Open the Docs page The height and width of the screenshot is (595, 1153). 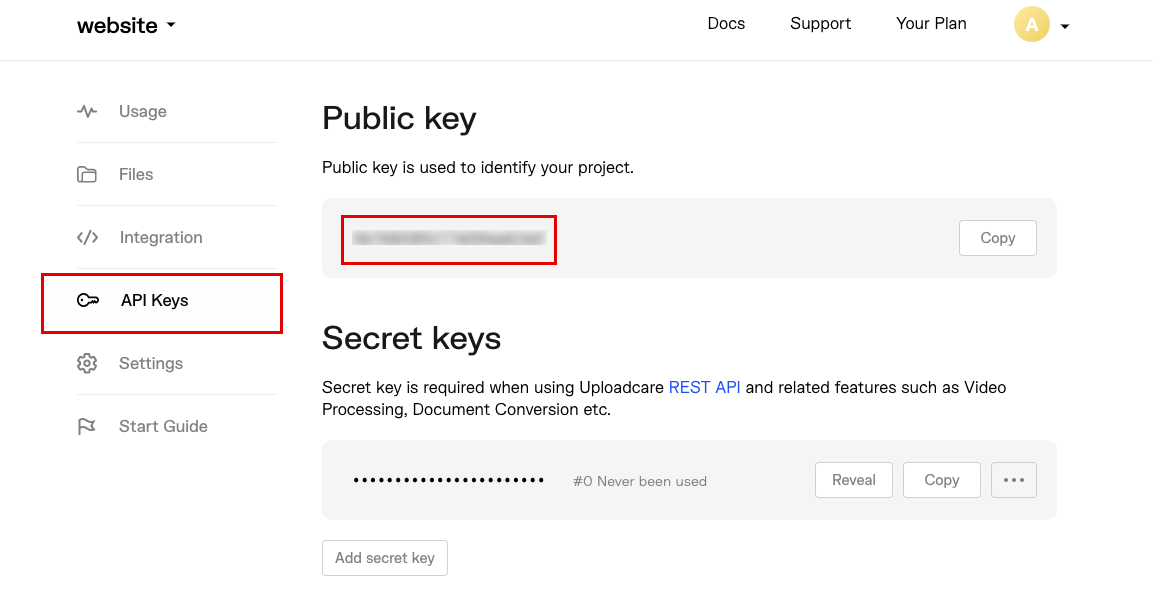click(726, 24)
